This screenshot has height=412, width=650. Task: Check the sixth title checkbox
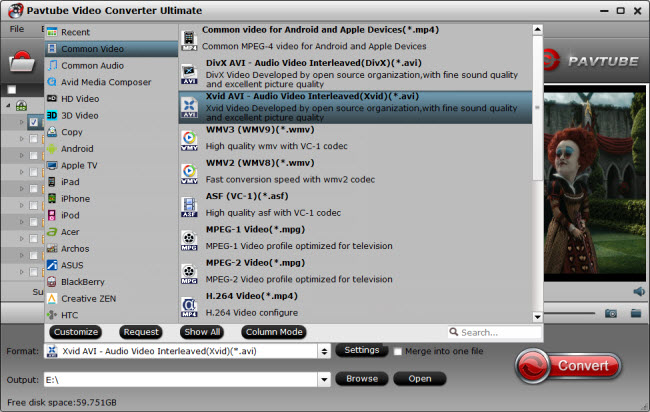[x=34, y=205]
